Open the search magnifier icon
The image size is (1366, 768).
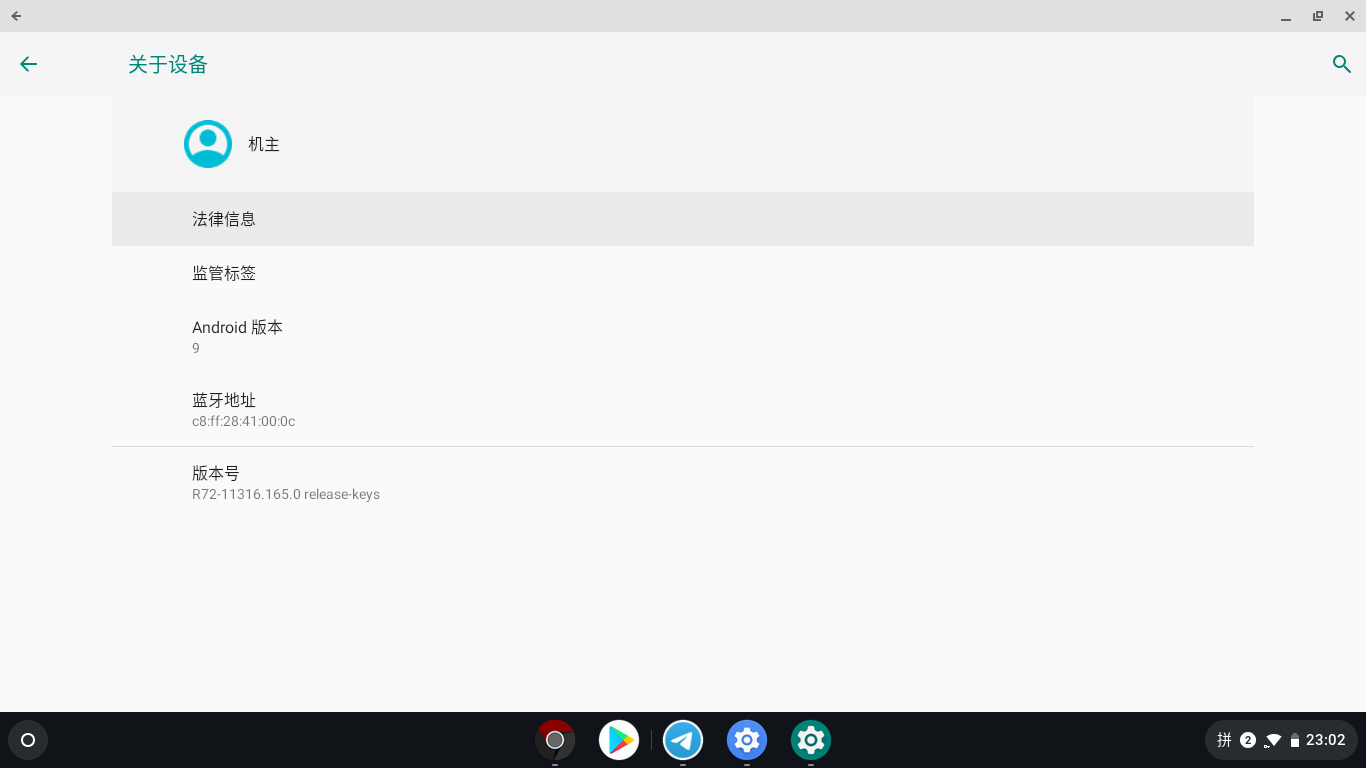(x=1342, y=64)
